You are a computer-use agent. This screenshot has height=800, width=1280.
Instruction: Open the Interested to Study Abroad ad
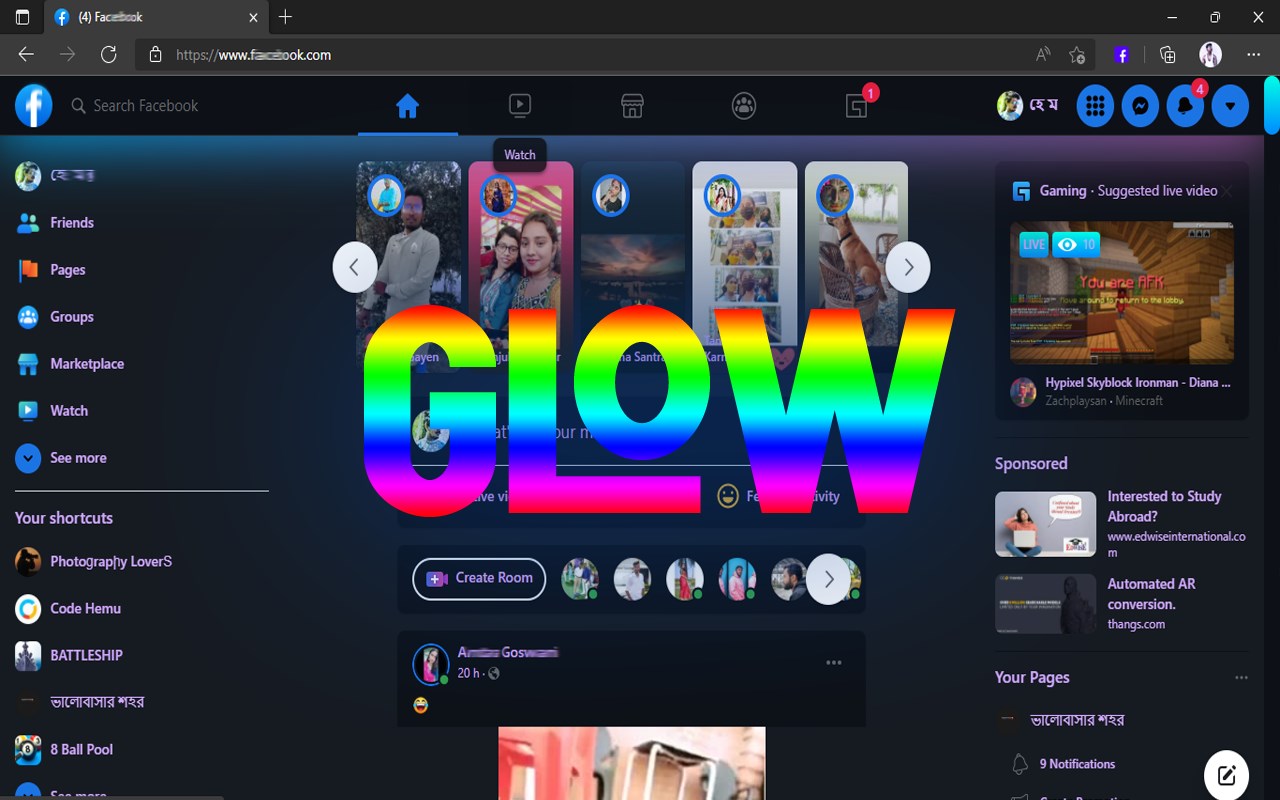point(1122,526)
